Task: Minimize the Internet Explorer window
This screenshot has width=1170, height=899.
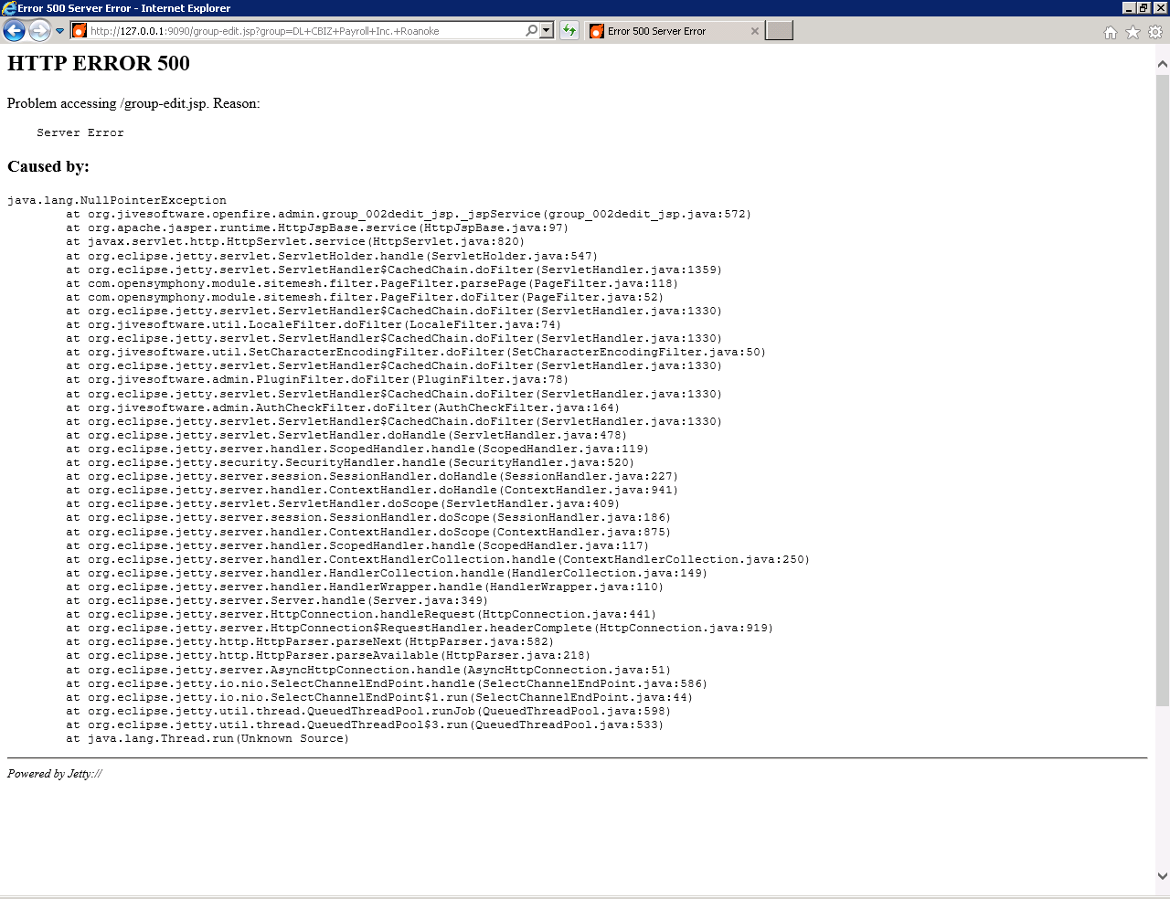Action: pos(1129,8)
